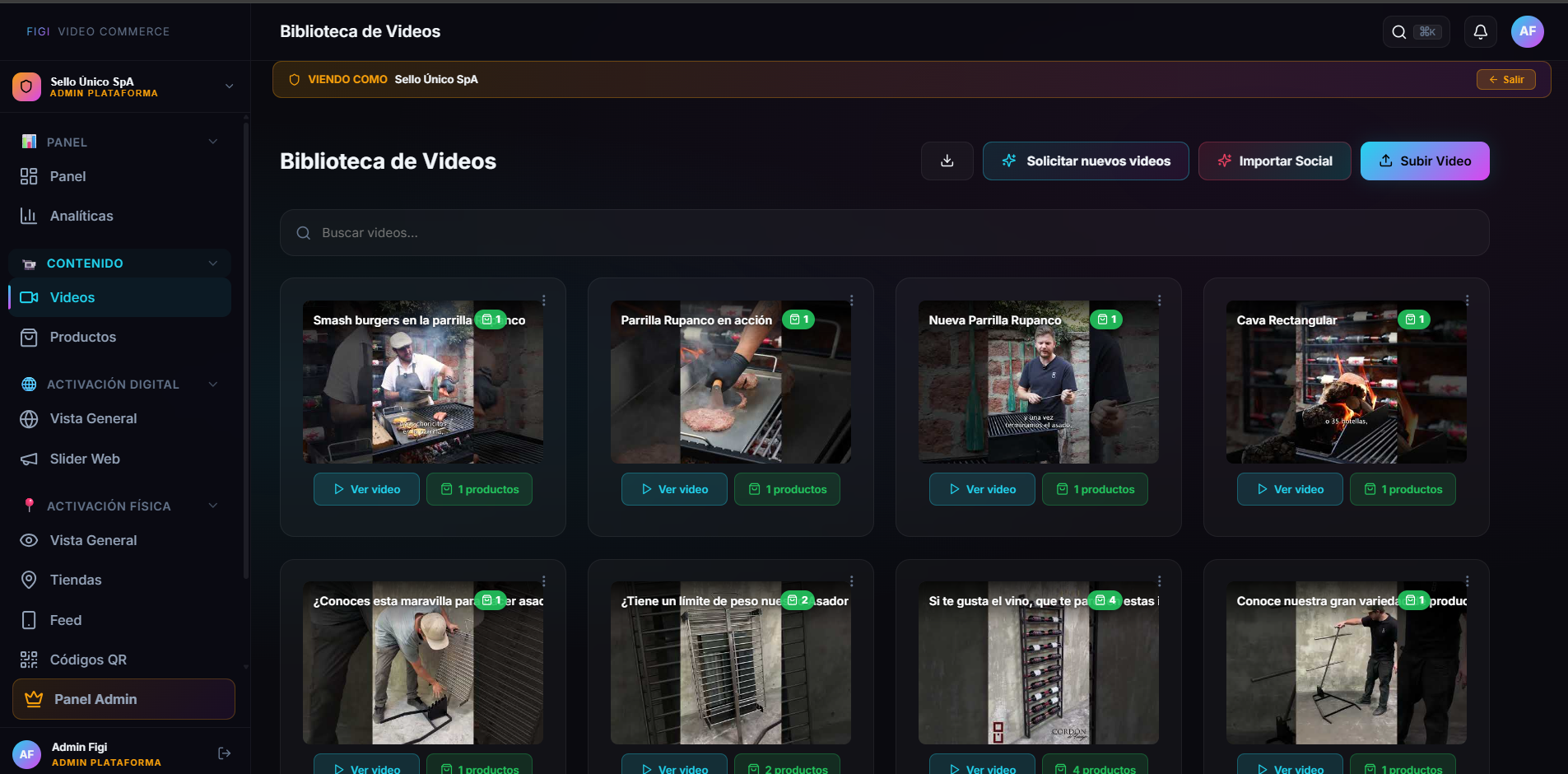This screenshot has width=1568, height=774.
Task: Click Ver video for Nueva Parrilla Rupanco
Action: pos(982,489)
